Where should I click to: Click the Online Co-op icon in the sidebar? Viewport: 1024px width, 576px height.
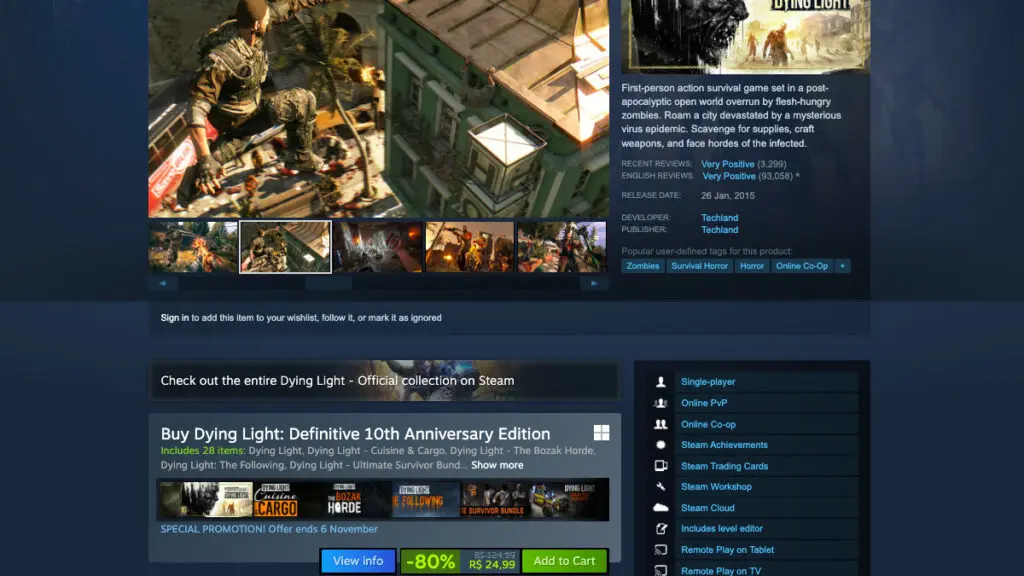[660, 423]
